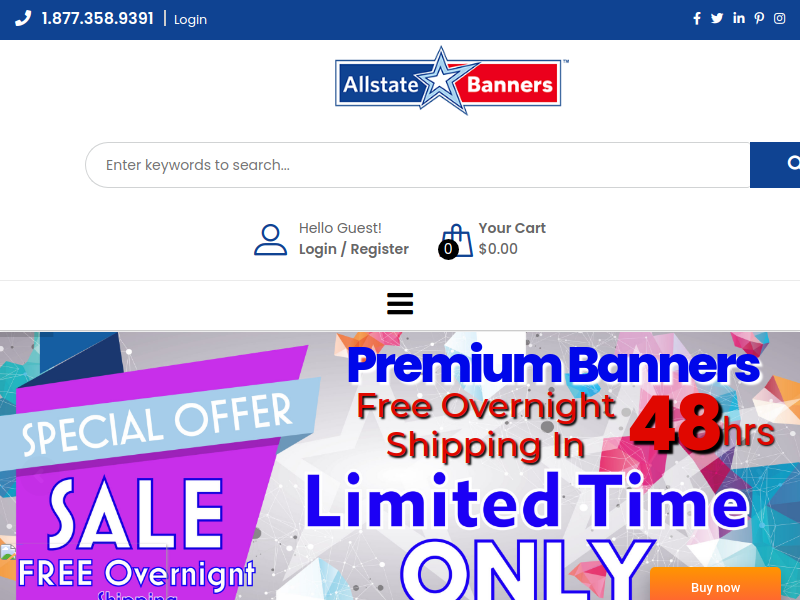Open the Pinterest social icon
The height and width of the screenshot is (600, 800).
759,19
